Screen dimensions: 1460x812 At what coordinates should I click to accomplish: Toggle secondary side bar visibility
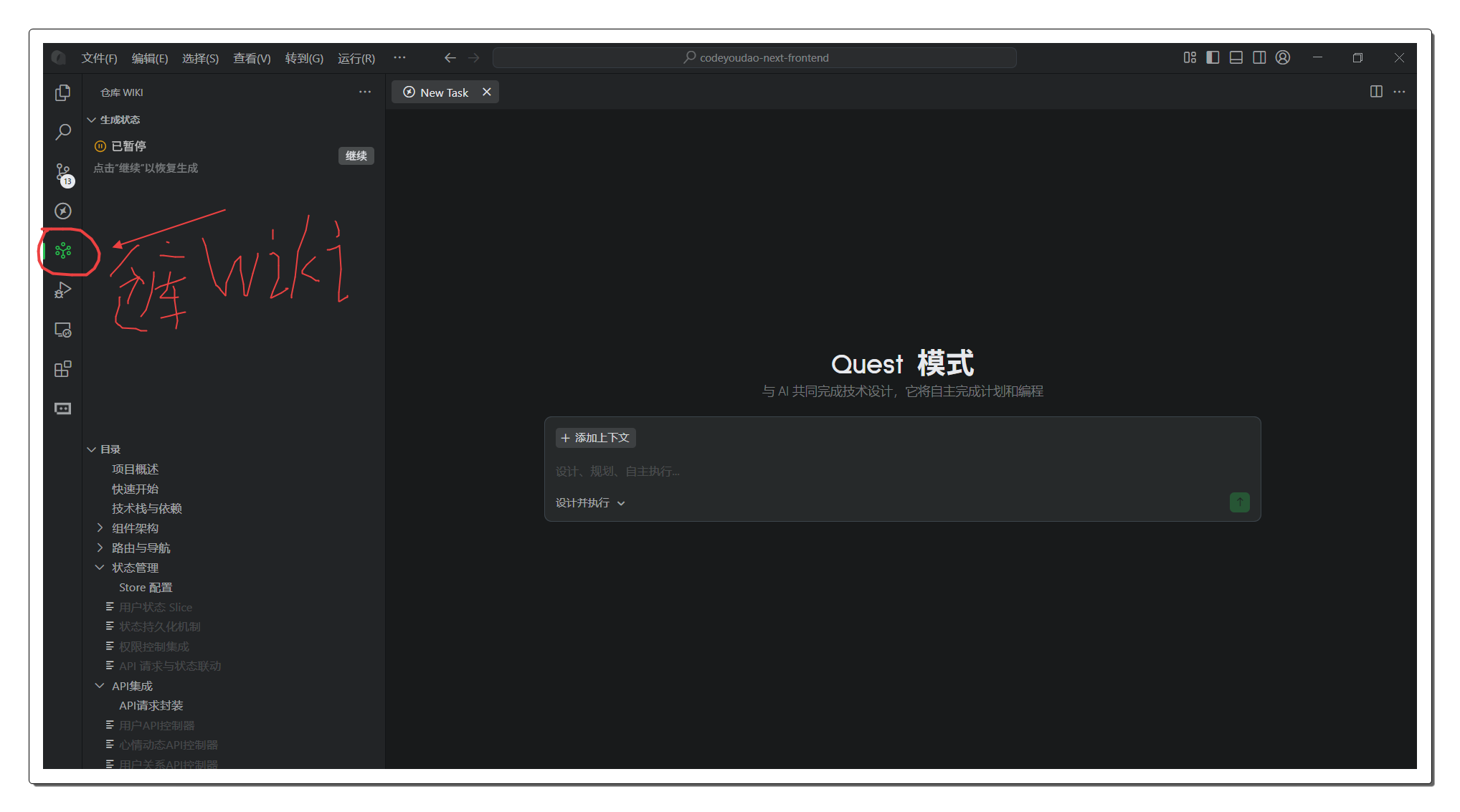click(1259, 57)
